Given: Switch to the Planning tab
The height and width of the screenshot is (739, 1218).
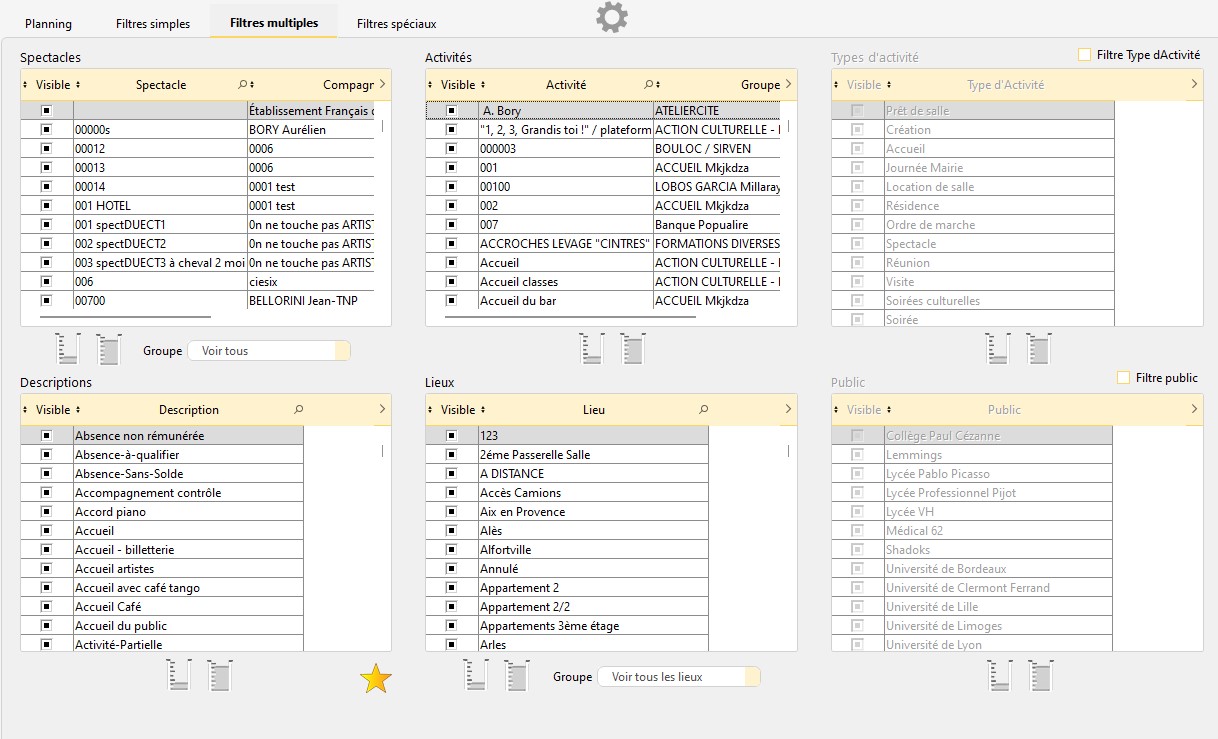Looking at the screenshot, I should click(48, 24).
